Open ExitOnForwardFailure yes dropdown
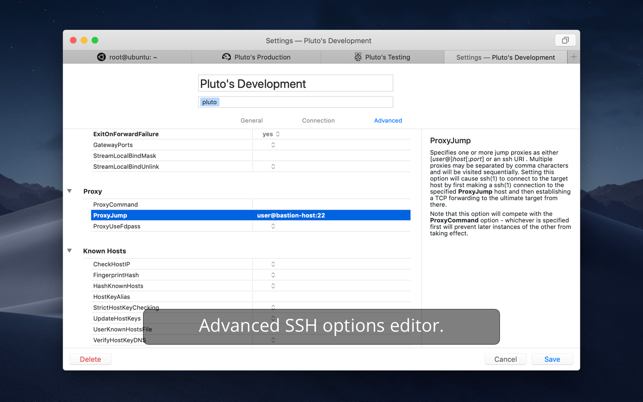This screenshot has height=402, width=643. tap(271, 134)
